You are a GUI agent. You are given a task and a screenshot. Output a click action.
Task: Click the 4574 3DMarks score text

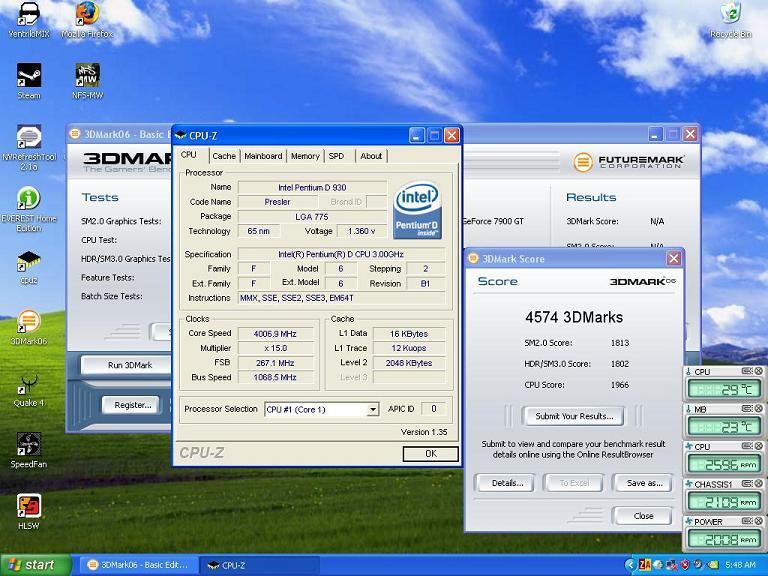pos(574,317)
